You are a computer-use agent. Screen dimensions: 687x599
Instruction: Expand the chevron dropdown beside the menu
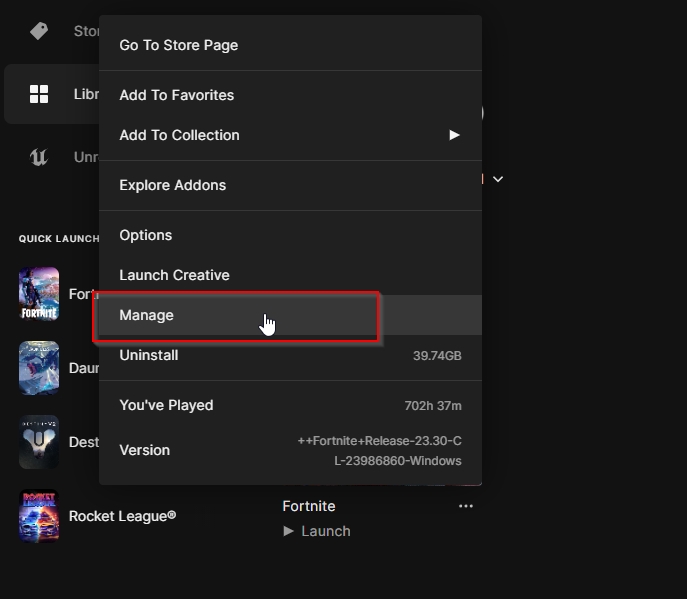tap(498, 179)
